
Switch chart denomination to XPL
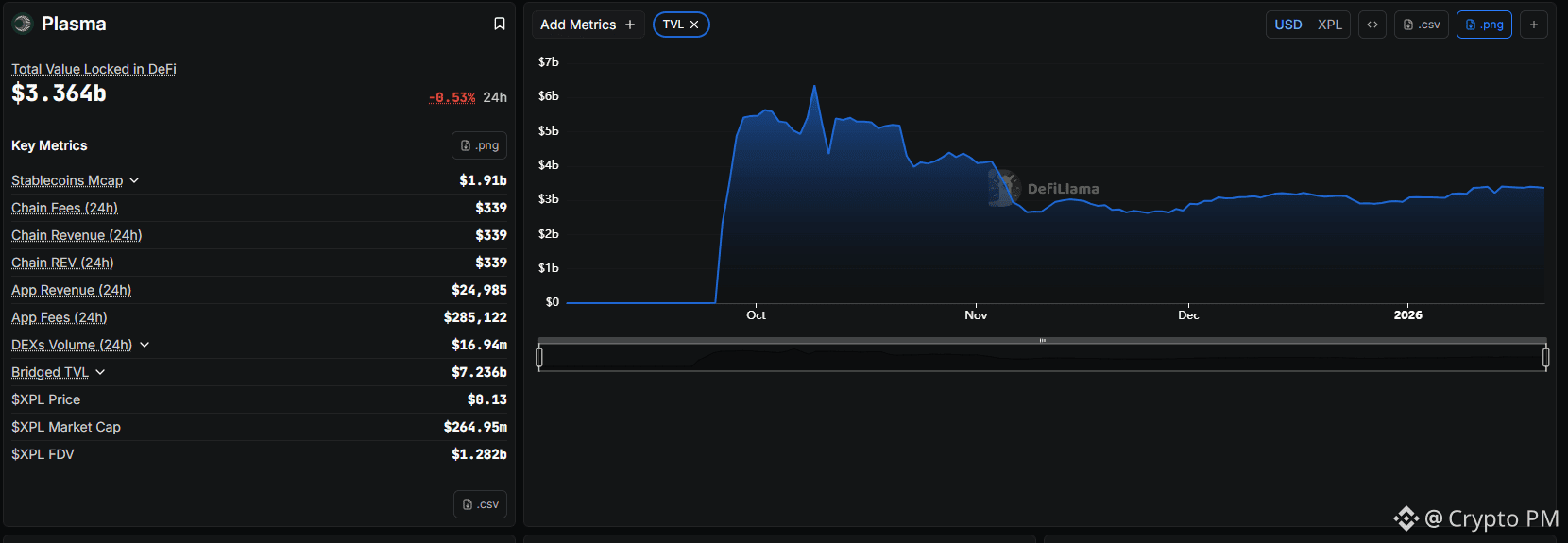point(1330,25)
